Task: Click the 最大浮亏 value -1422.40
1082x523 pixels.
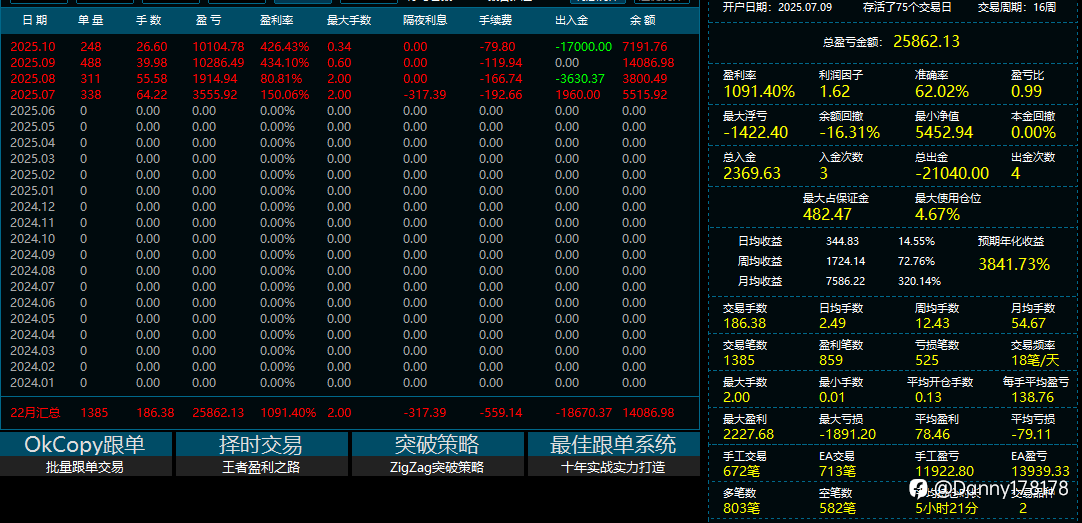Action: 755,132
